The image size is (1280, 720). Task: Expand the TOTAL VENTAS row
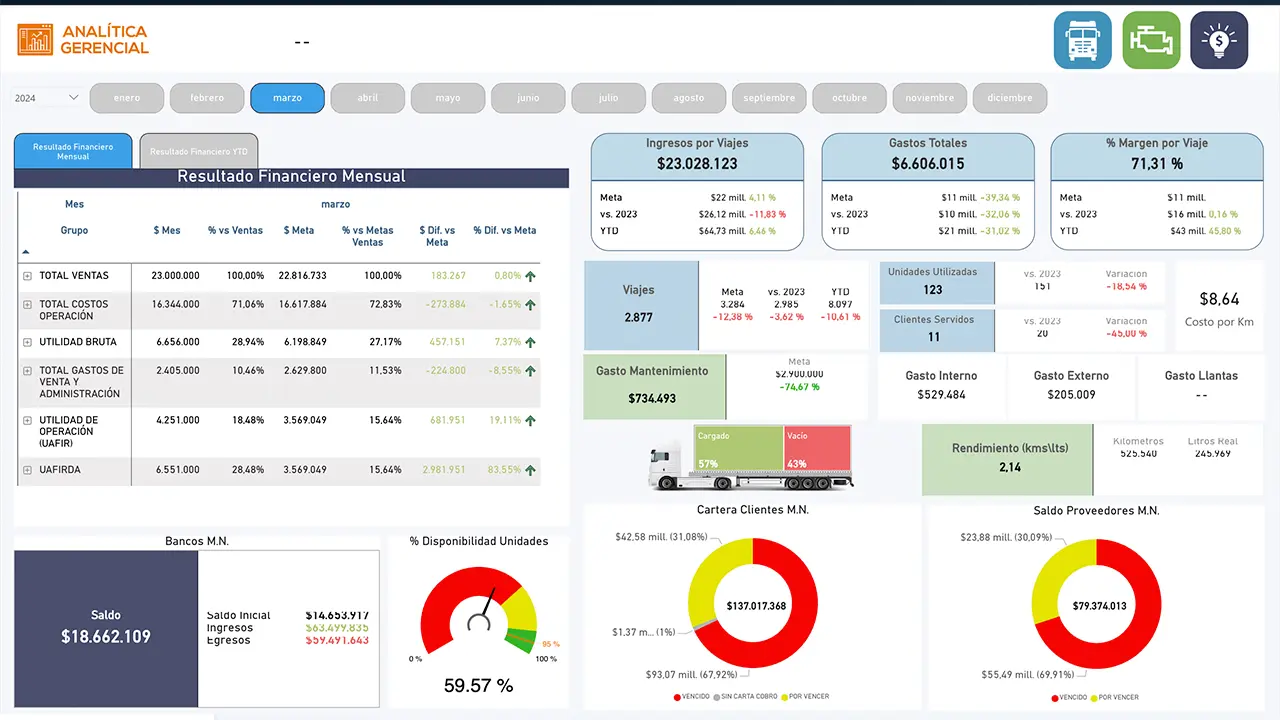[28, 276]
